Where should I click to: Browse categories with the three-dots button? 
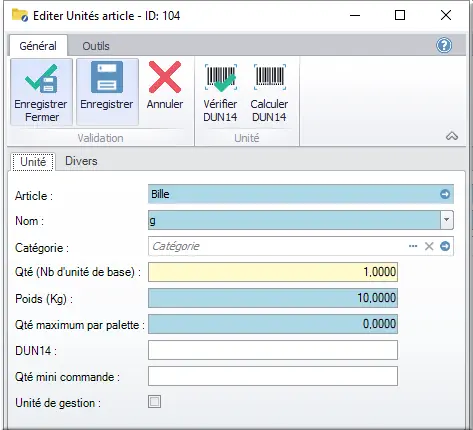[413, 246]
